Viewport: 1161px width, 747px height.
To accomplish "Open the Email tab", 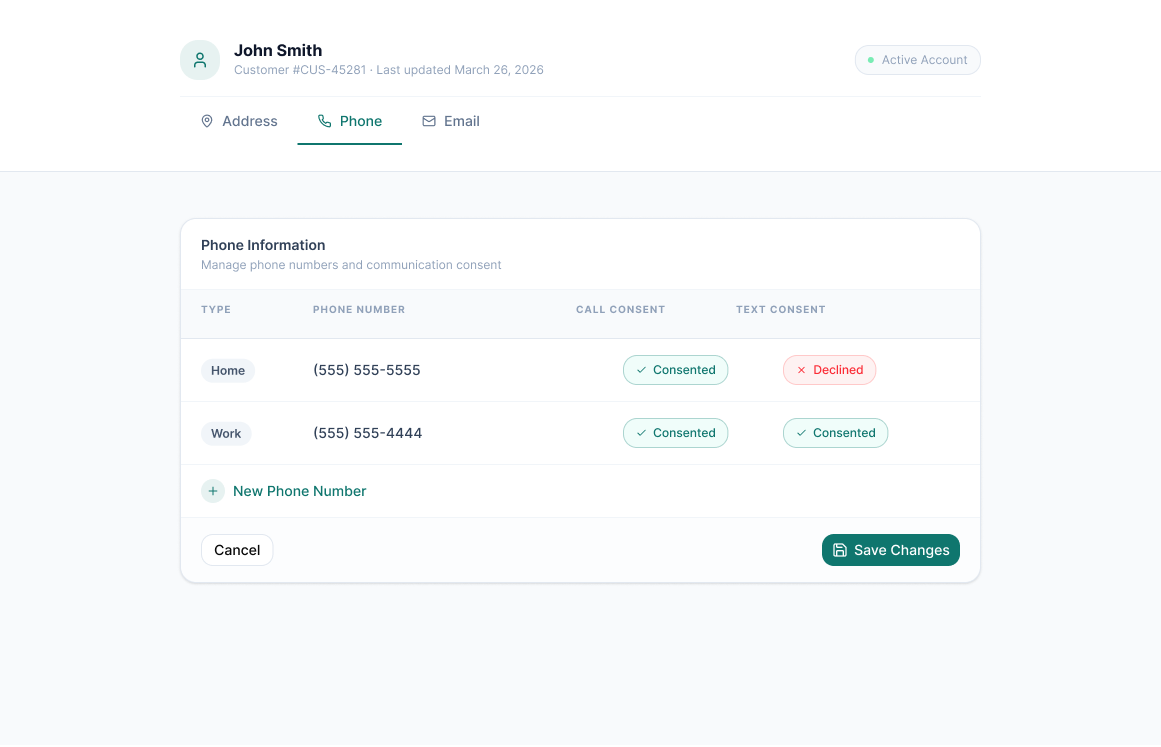I will tap(451, 121).
